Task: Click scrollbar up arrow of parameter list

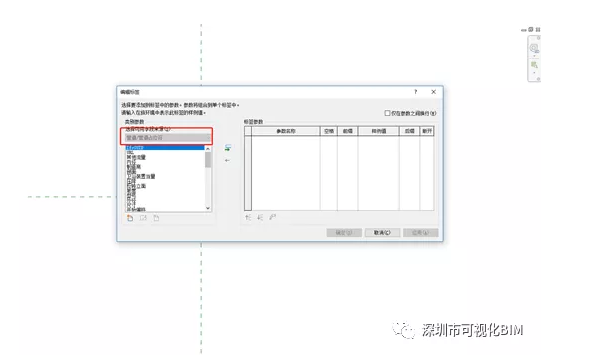Action: point(208,148)
